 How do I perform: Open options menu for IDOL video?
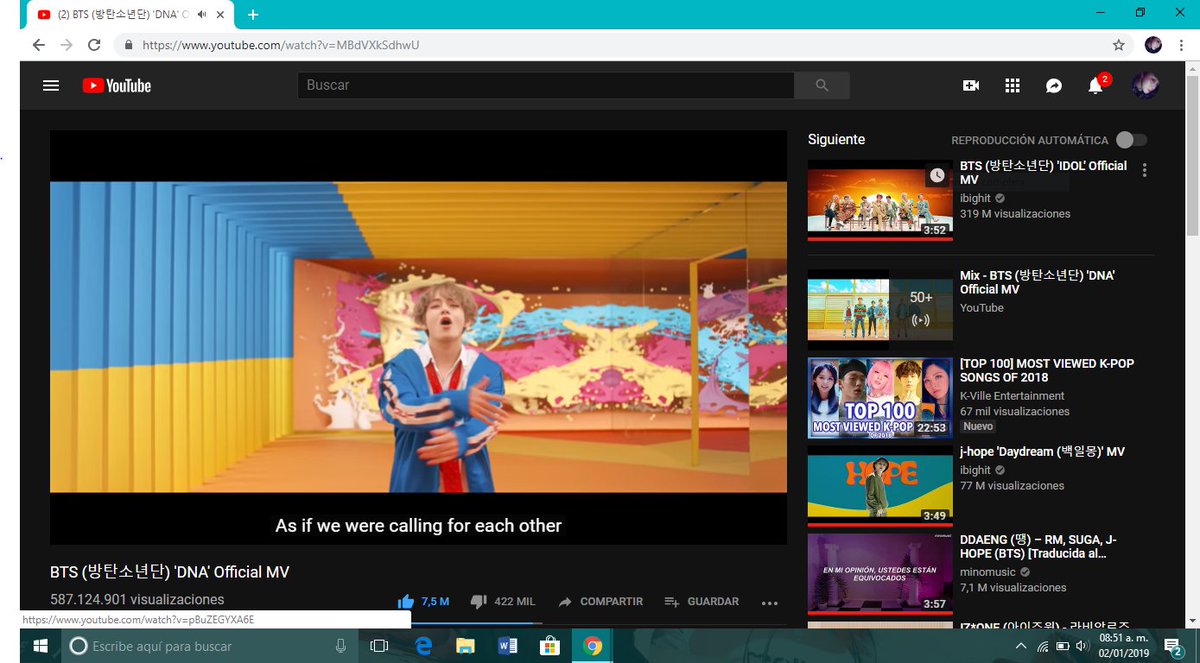click(x=1145, y=170)
